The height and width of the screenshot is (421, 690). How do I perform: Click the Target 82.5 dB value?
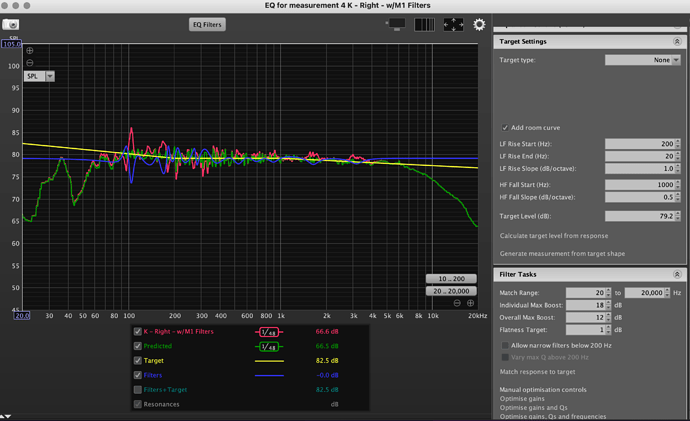(x=327, y=361)
